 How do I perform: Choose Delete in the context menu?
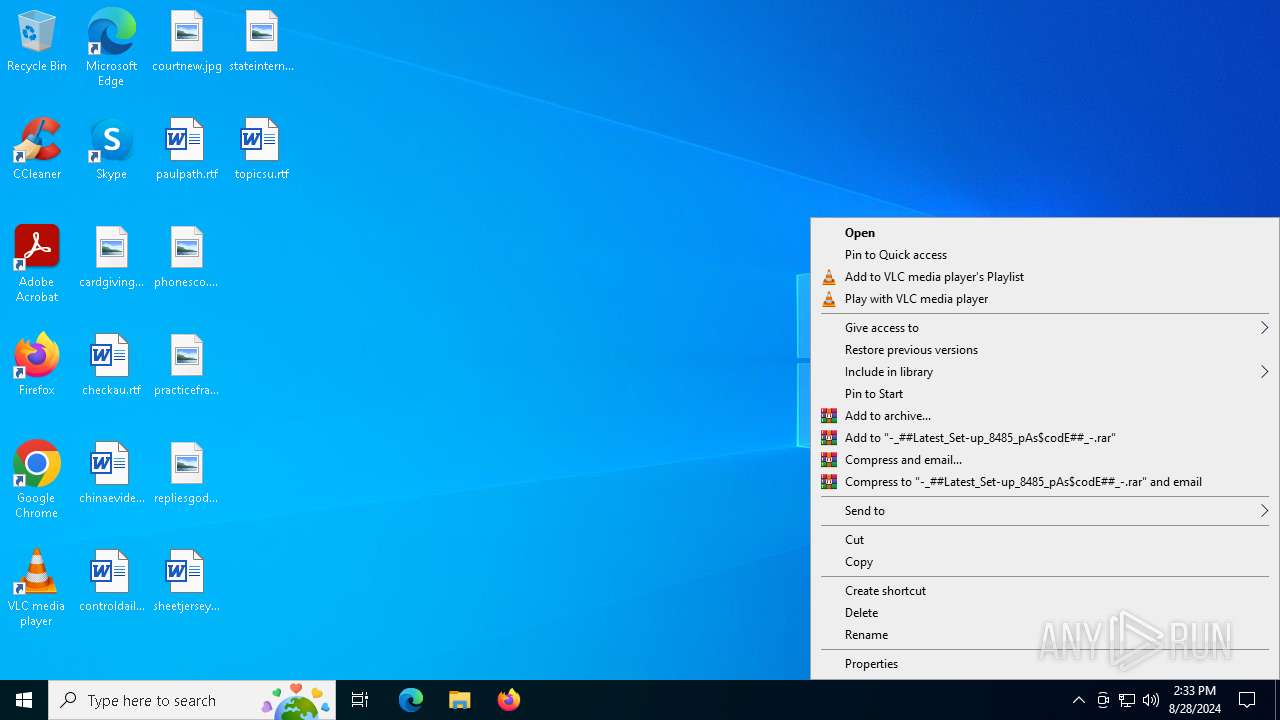coord(1045,613)
